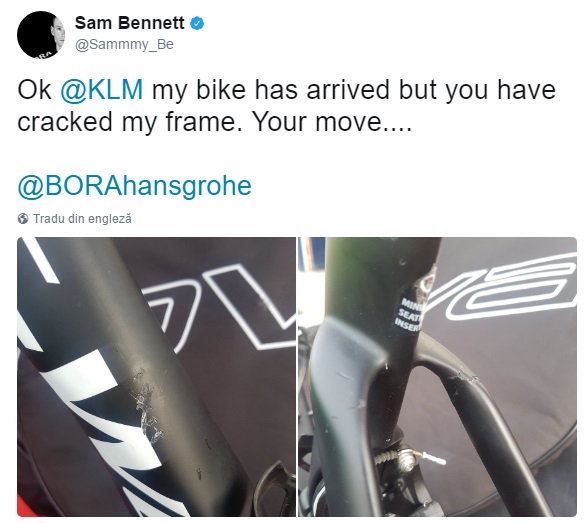Screen dimensions: 585x523
Task: Open right photo of seat tube damage
Action: tap(437, 377)
